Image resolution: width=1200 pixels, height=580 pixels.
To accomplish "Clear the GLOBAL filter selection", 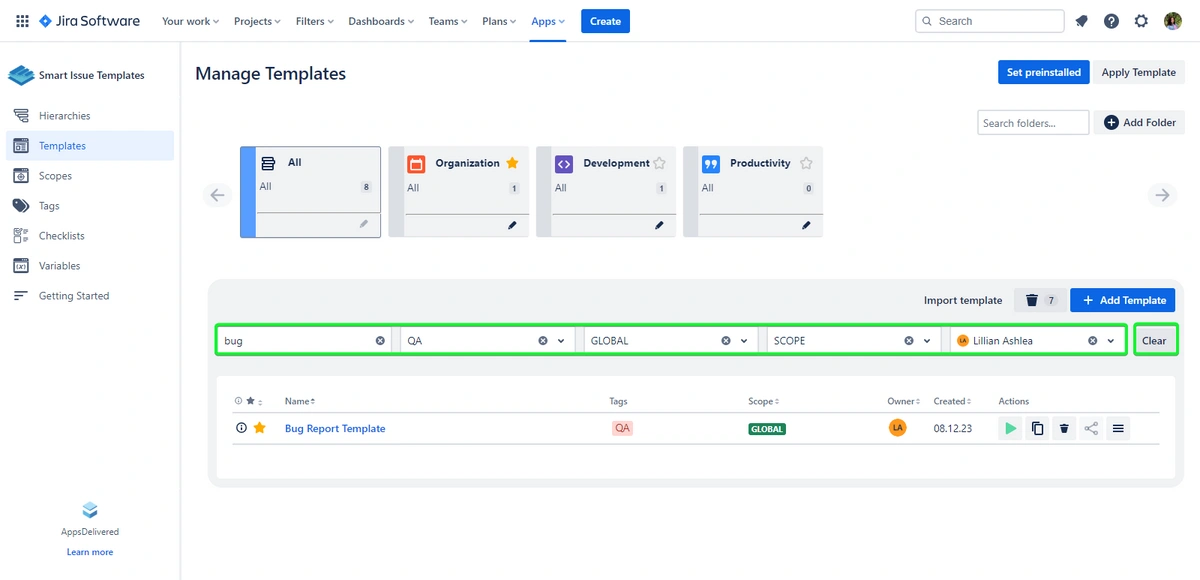I will pos(726,341).
